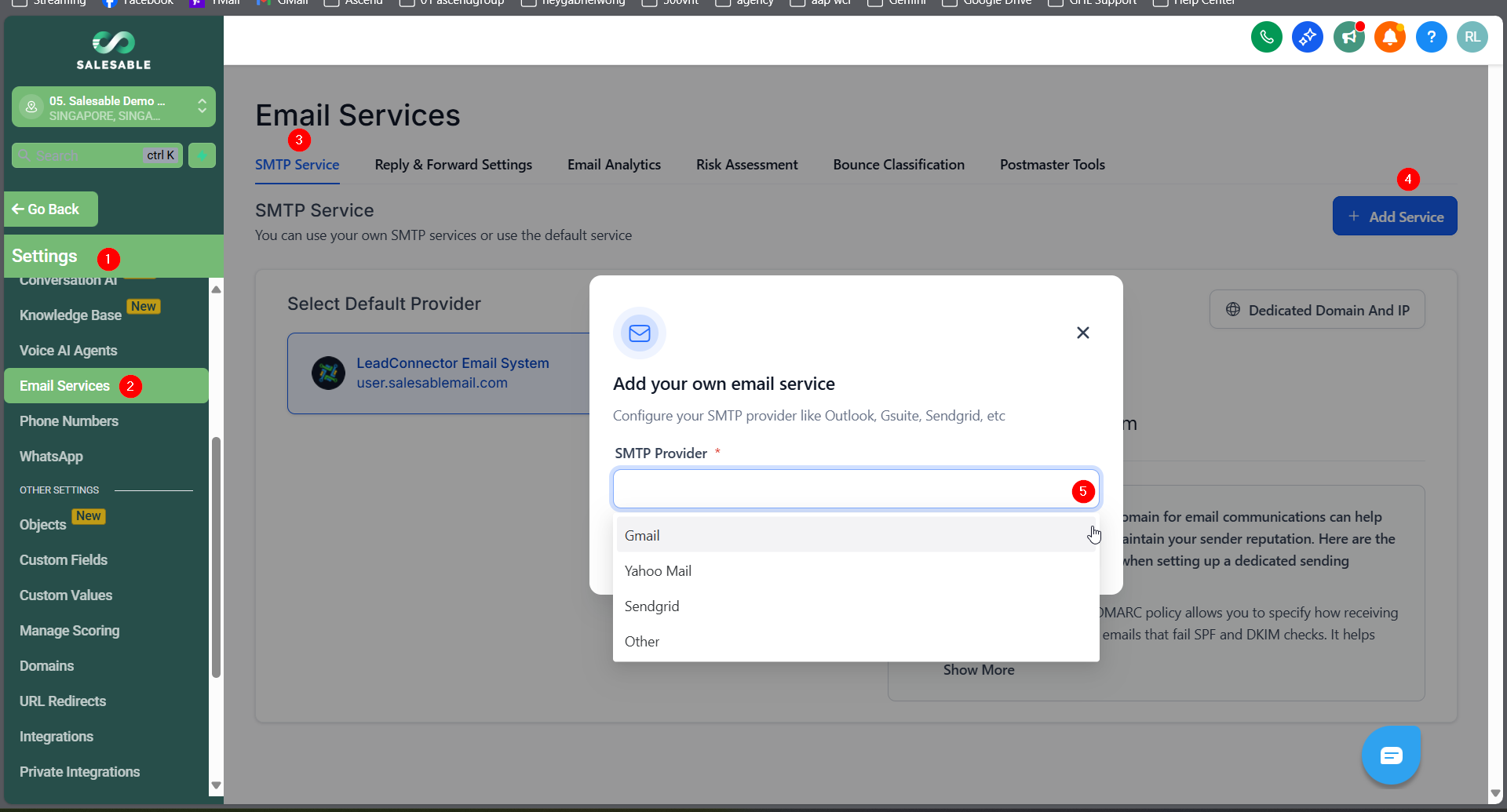
Task: Open the Reply & Forward Settings tab
Action: 453,165
